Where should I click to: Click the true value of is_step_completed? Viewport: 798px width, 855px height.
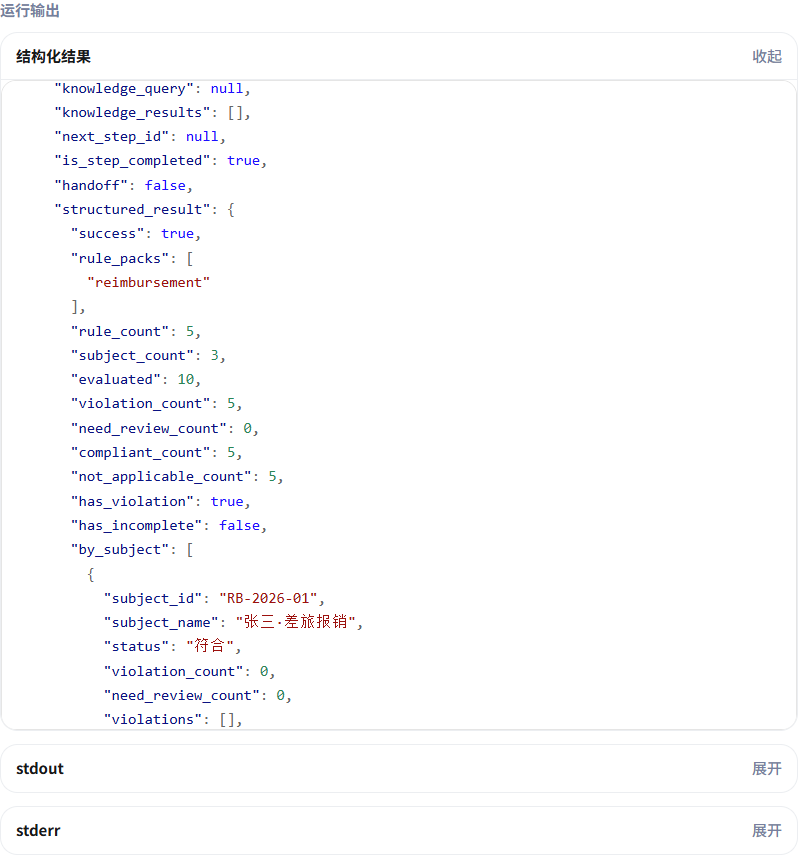[x=243, y=161]
